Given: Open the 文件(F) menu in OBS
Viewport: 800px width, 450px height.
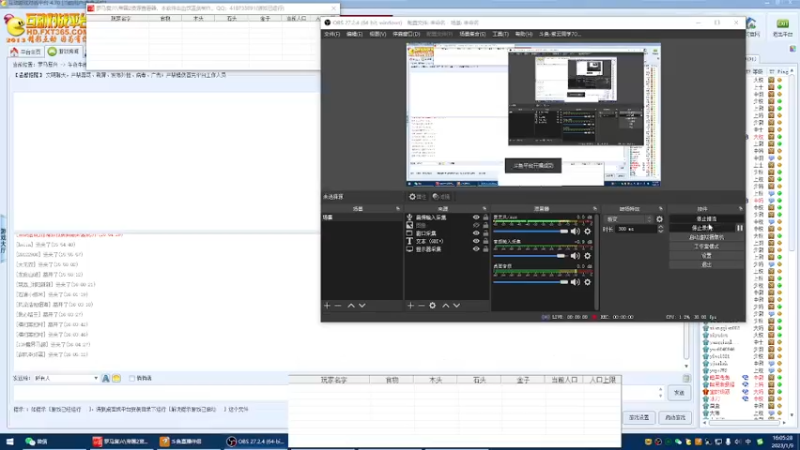Looking at the screenshot, I should pos(332,34).
